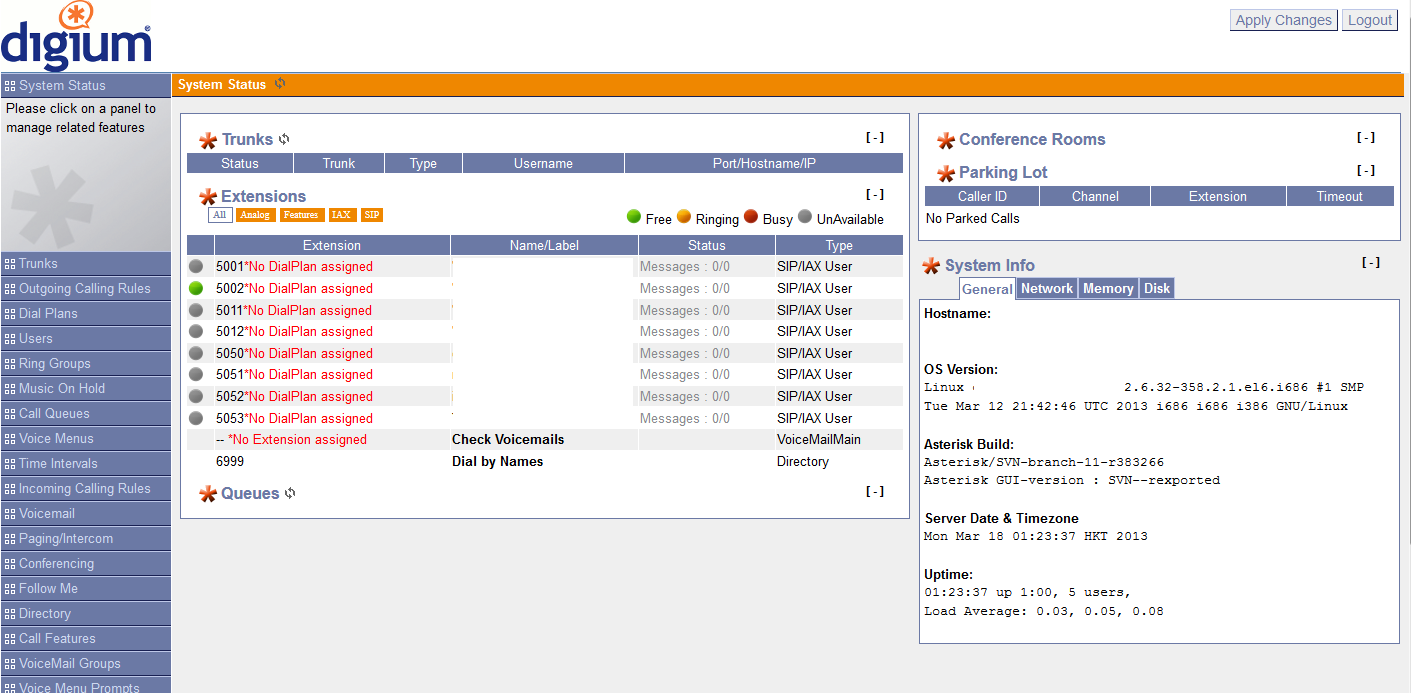The width and height of the screenshot is (1411, 693).
Task: Click the Apply Changes button
Action: click(1284, 20)
